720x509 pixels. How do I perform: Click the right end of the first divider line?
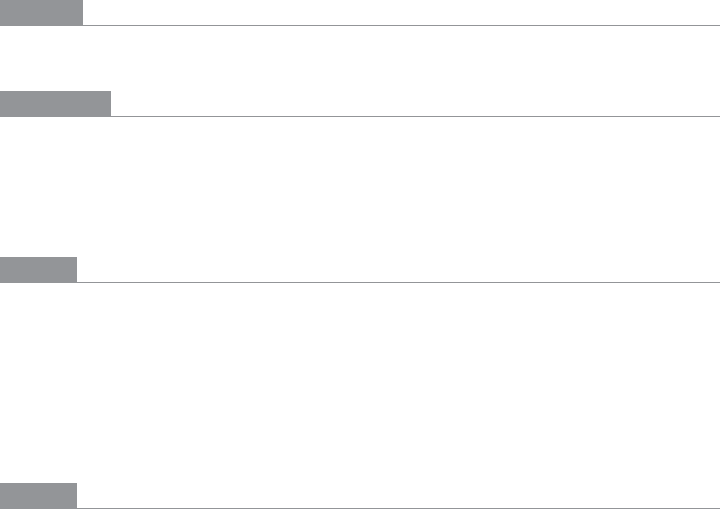(717, 25)
